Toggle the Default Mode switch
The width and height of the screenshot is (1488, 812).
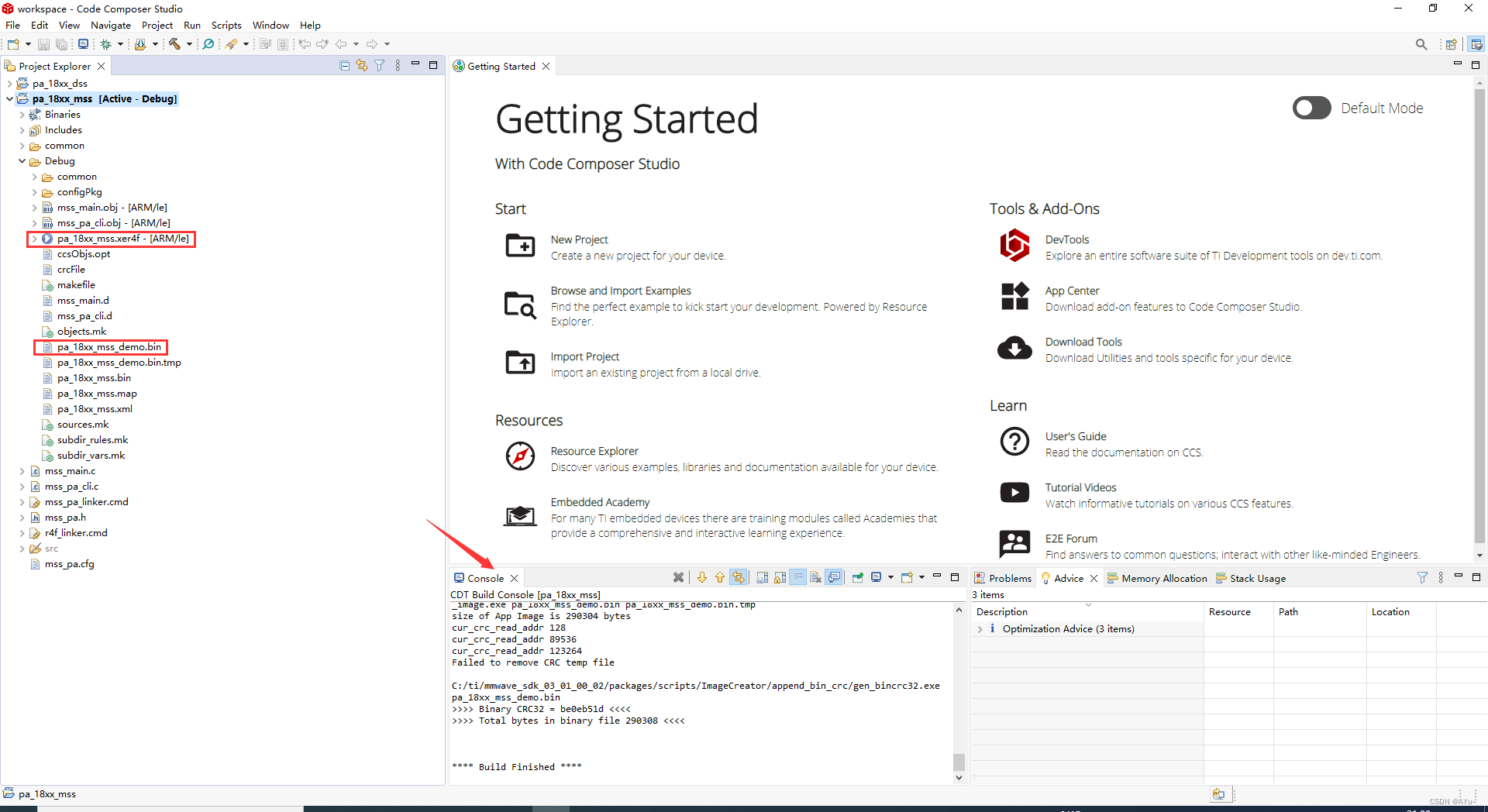[x=1311, y=108]
